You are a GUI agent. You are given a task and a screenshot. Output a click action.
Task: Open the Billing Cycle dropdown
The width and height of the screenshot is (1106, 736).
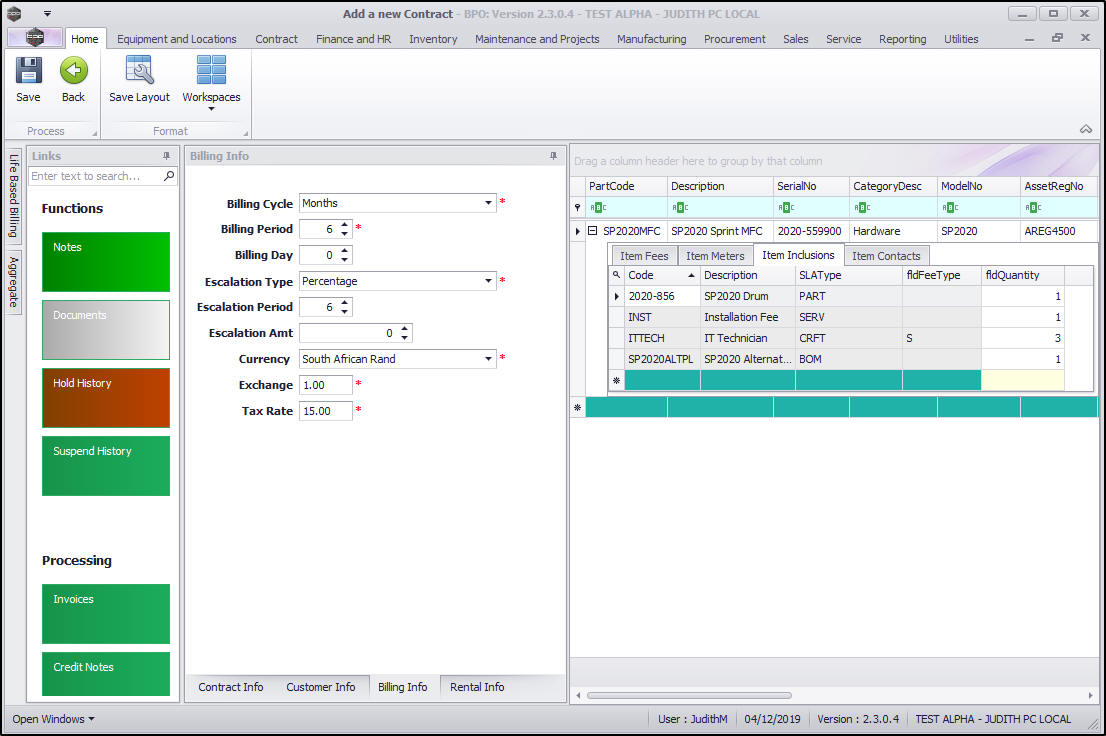click(x=489, y=203)
